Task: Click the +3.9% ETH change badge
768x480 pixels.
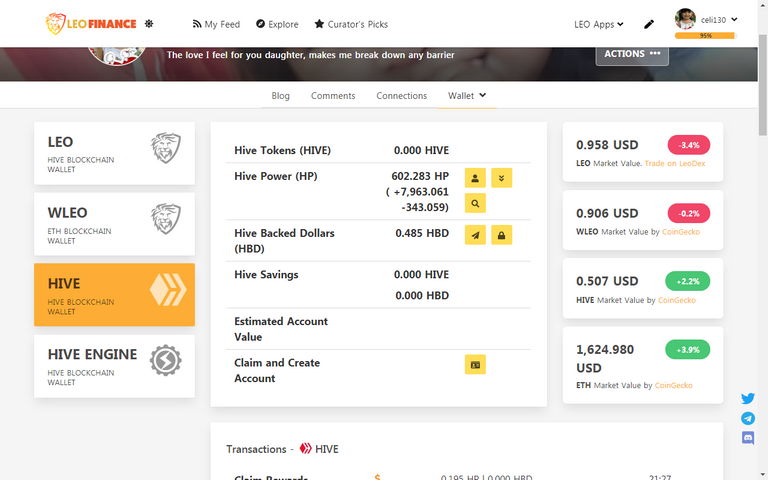Action: click(x=688, y=350)
